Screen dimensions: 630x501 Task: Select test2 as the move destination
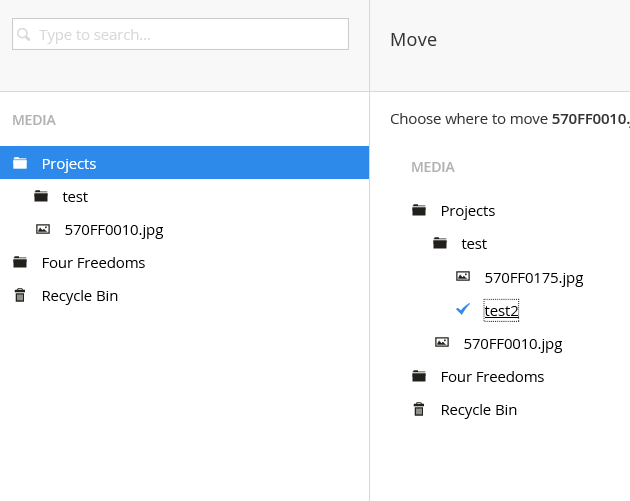[x=502, y=311]
